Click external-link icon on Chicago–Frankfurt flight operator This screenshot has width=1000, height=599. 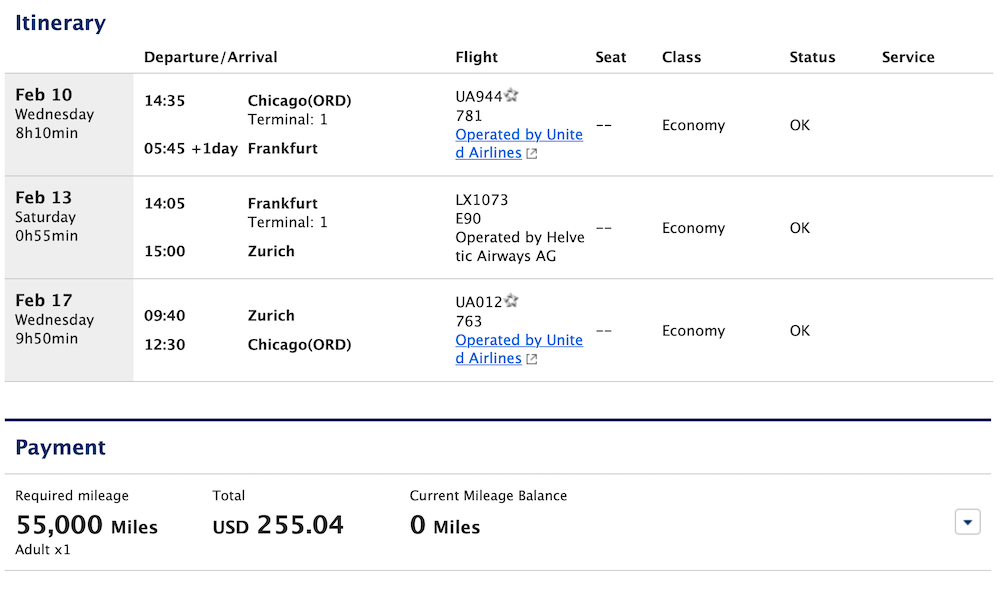532,154
